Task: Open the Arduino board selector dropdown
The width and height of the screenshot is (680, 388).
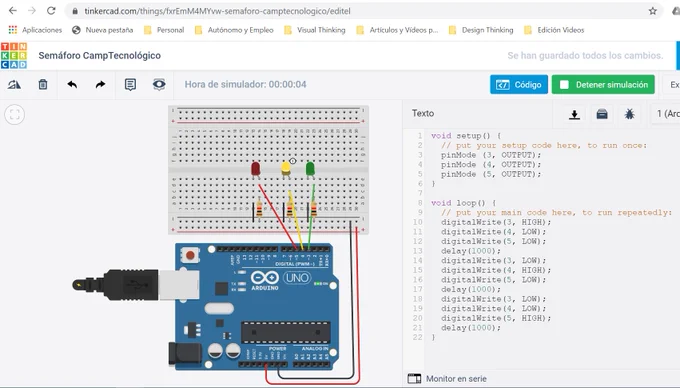Action: (666, 114)
